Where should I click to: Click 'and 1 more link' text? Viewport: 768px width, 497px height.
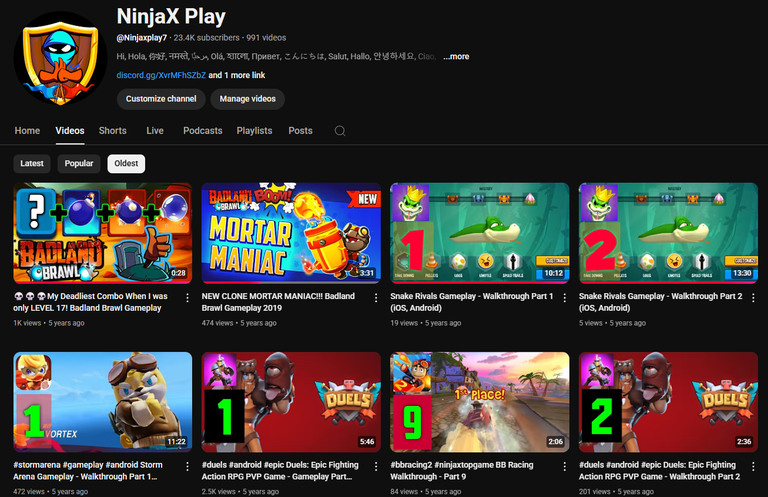pos(237,75)
